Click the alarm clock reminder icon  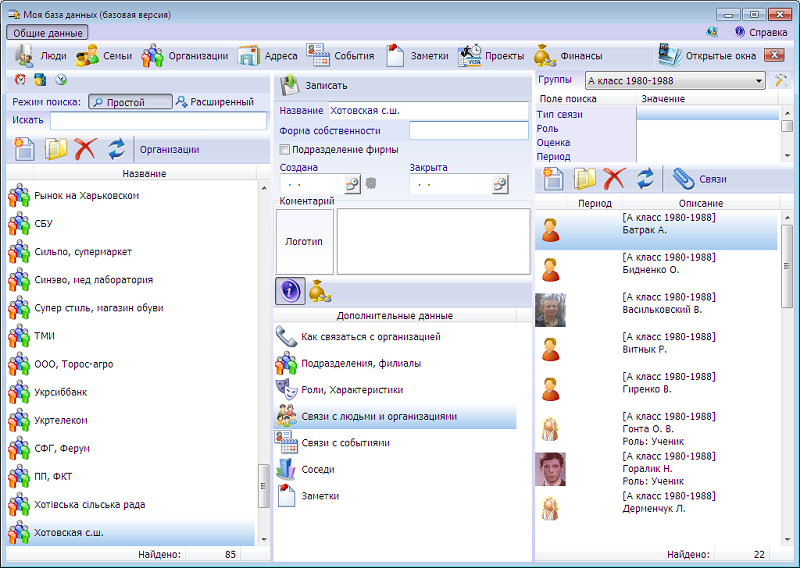click(x=21, y=79)
